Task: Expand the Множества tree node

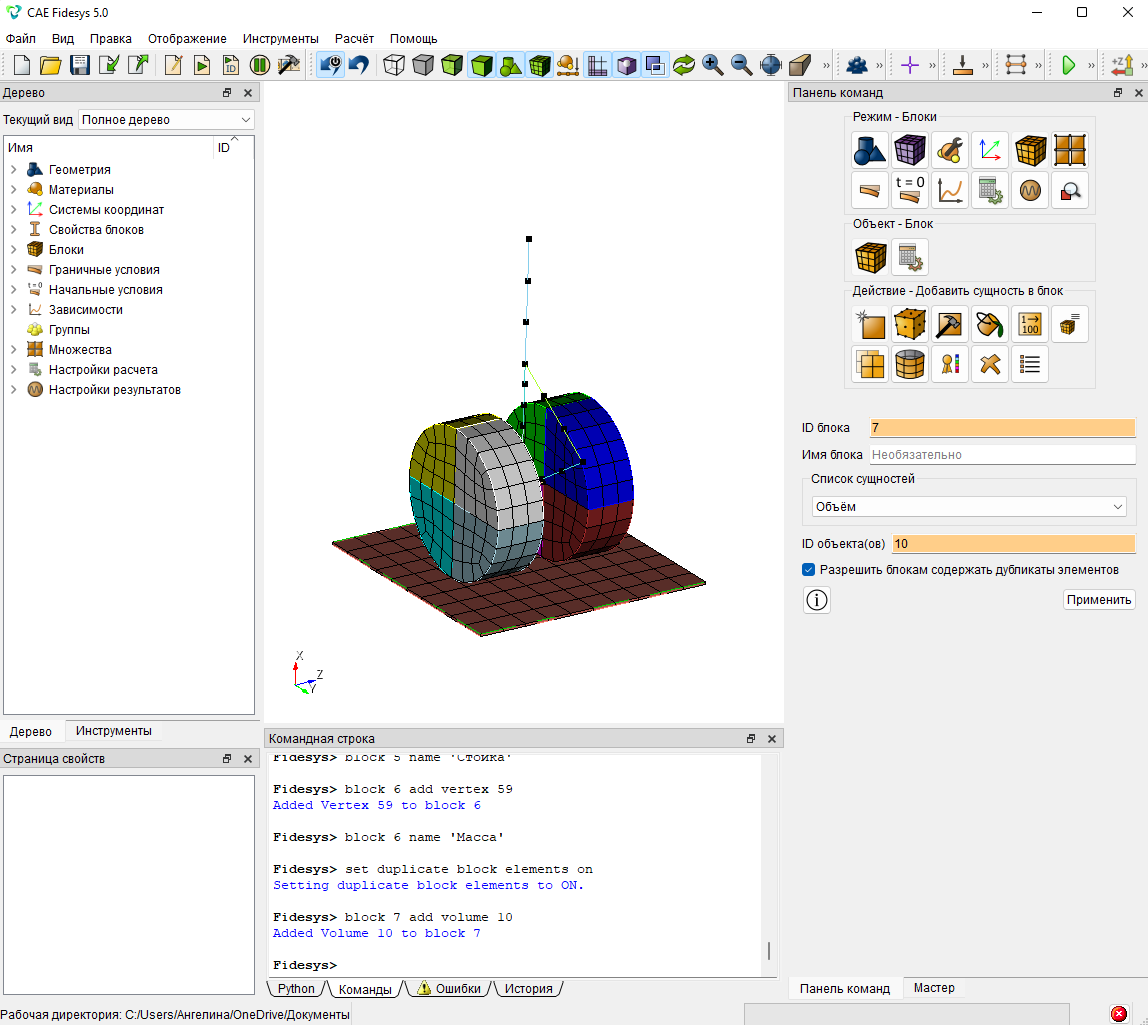Action: coord(13,350)
